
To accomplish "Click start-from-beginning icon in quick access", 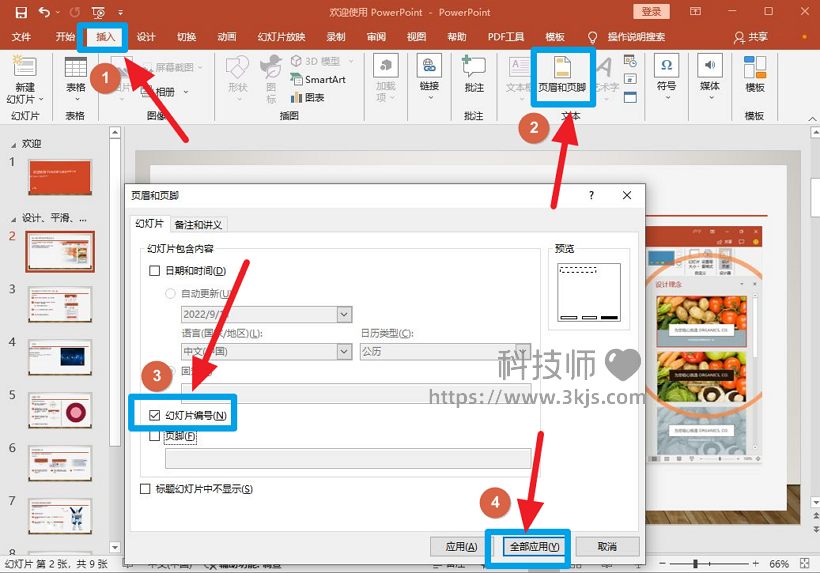I will tap(98, 12).
